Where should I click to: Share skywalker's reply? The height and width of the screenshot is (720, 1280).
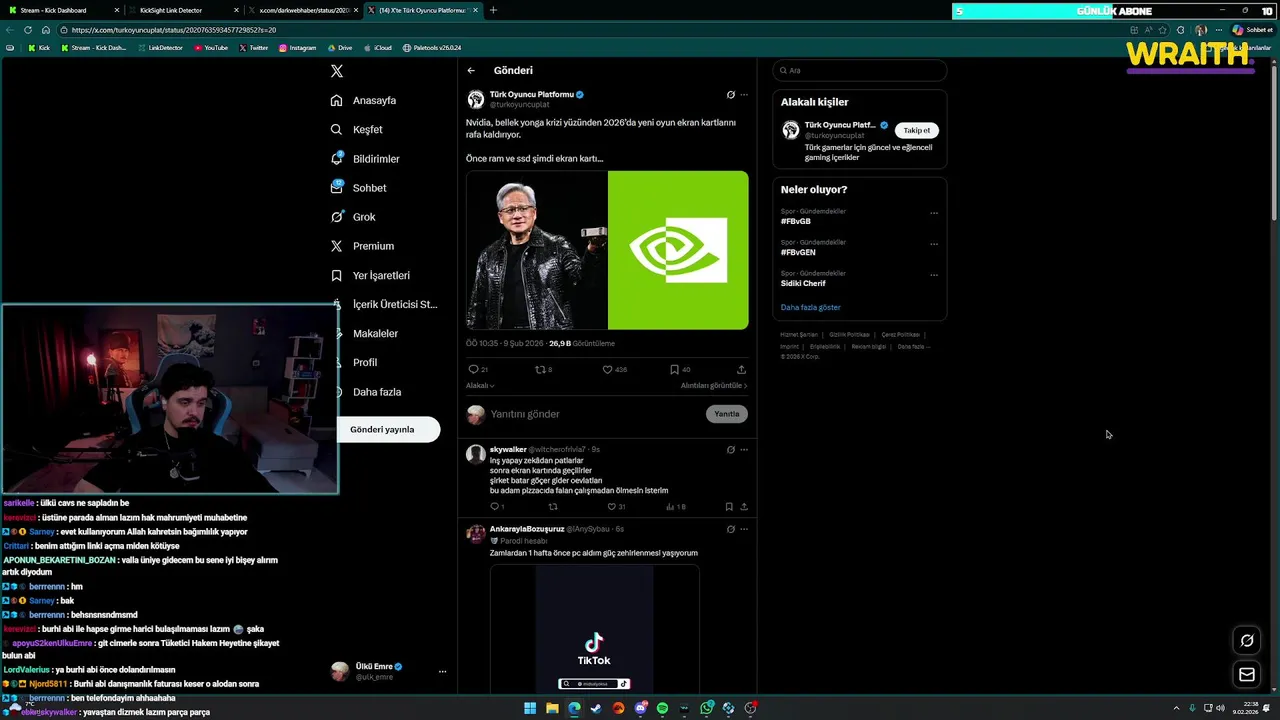pos(744,507)
